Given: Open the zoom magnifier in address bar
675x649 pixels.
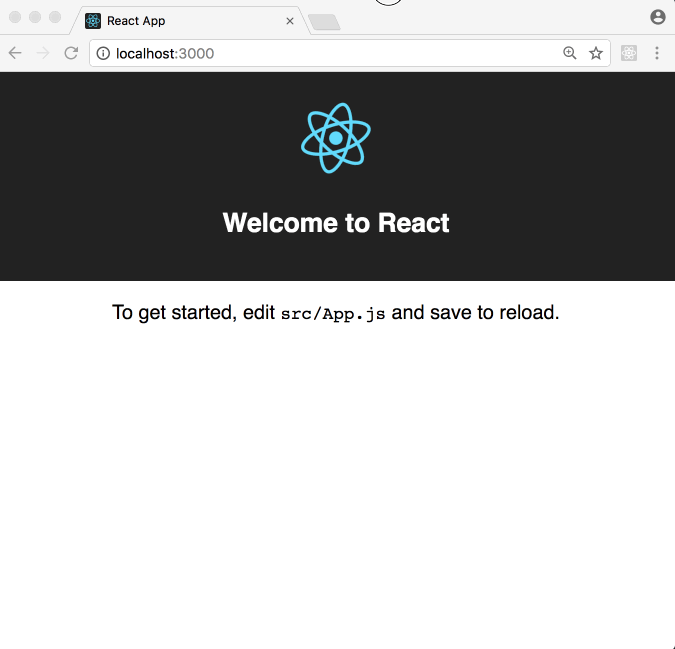Looking at the screenshot, I should [x=570, y=53].
